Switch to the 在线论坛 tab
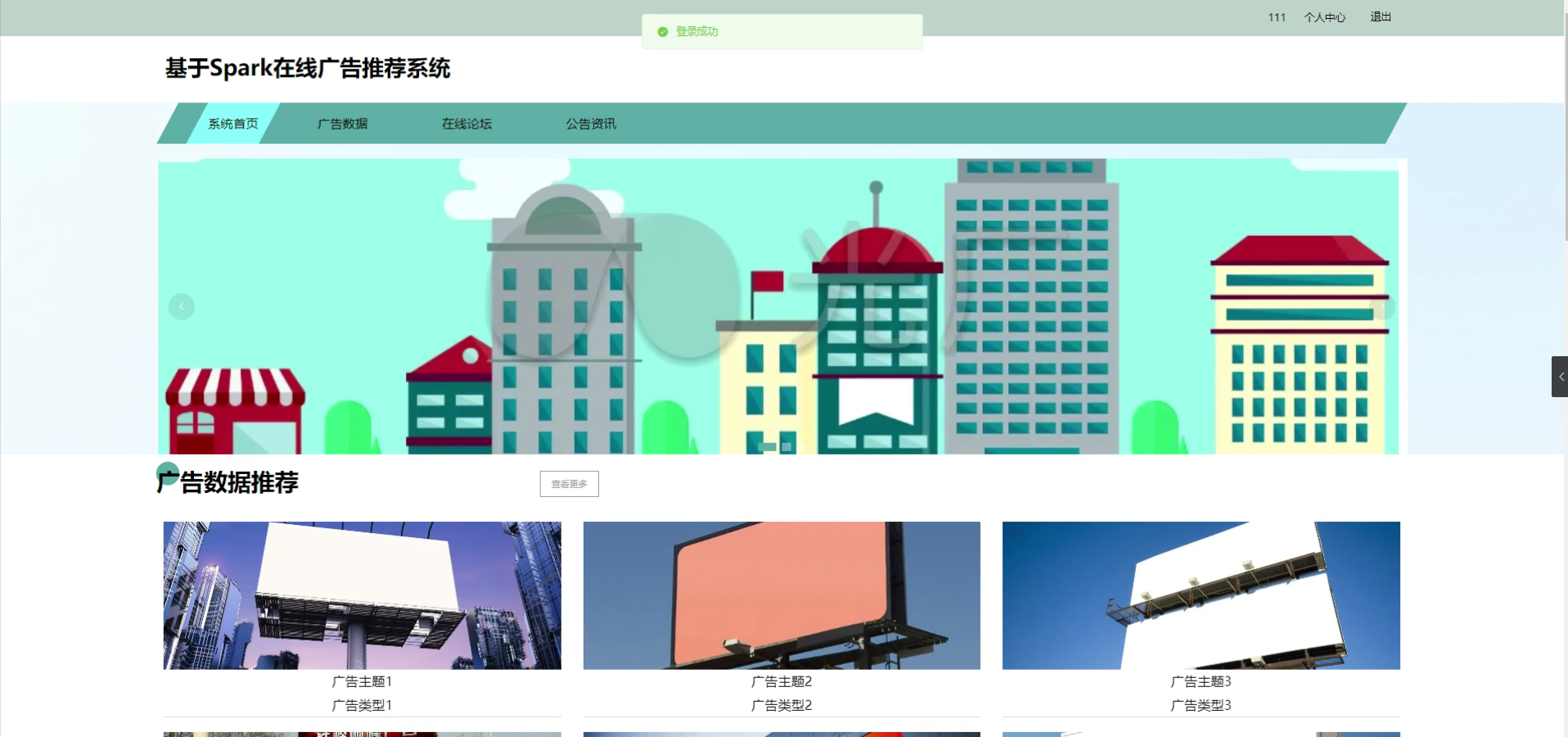Viewport: 1568px width, 737px height. coord(467,124)
